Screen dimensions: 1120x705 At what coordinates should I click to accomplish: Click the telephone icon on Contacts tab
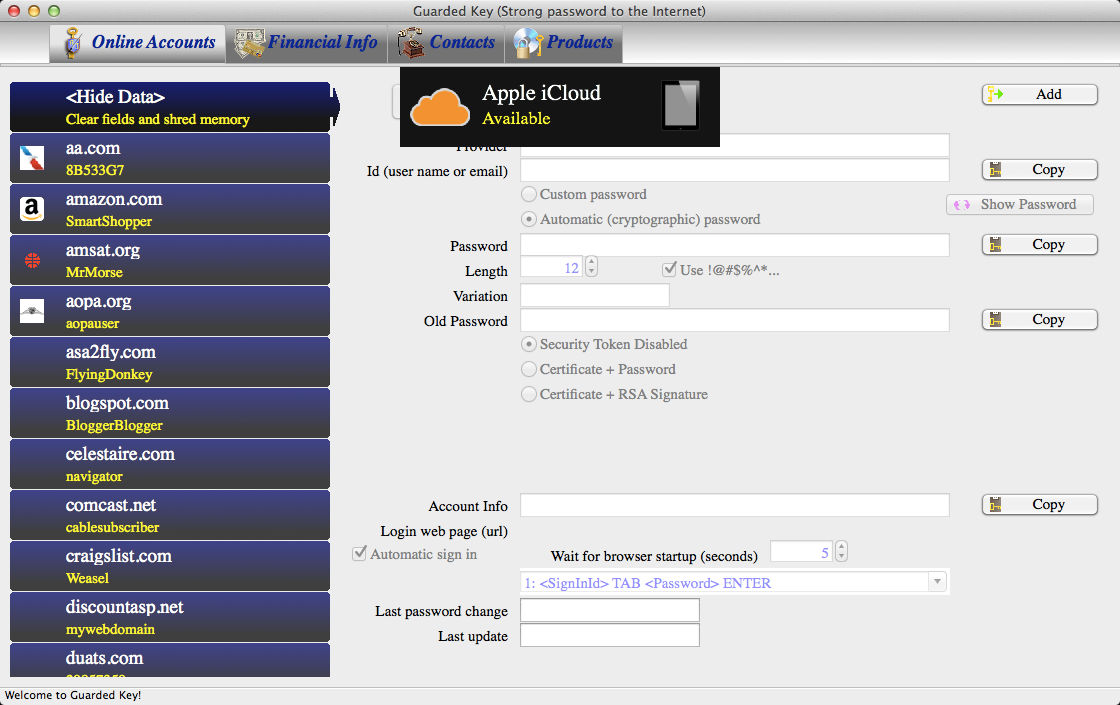(410, 43)
